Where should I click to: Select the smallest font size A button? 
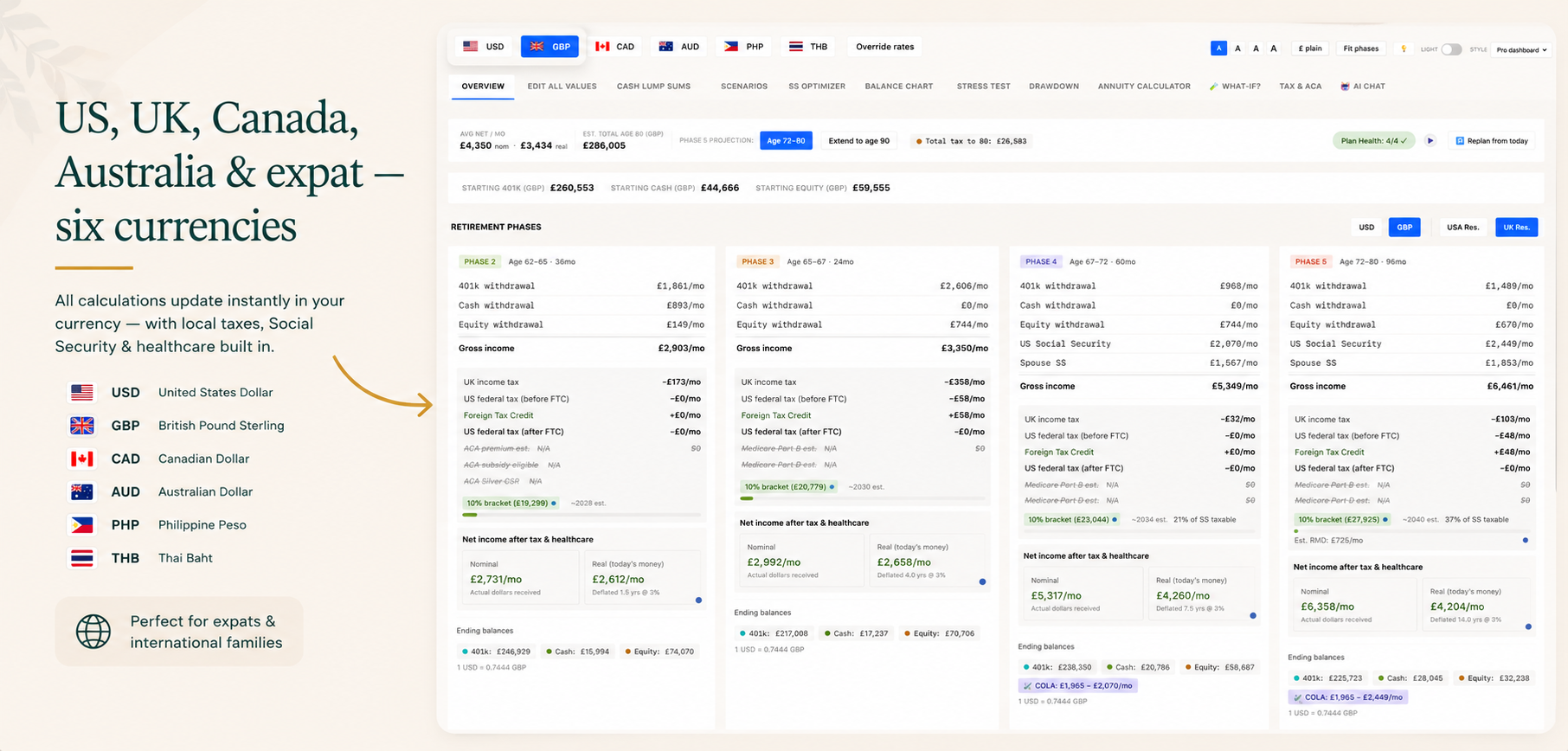click(x=1218, y=48)
